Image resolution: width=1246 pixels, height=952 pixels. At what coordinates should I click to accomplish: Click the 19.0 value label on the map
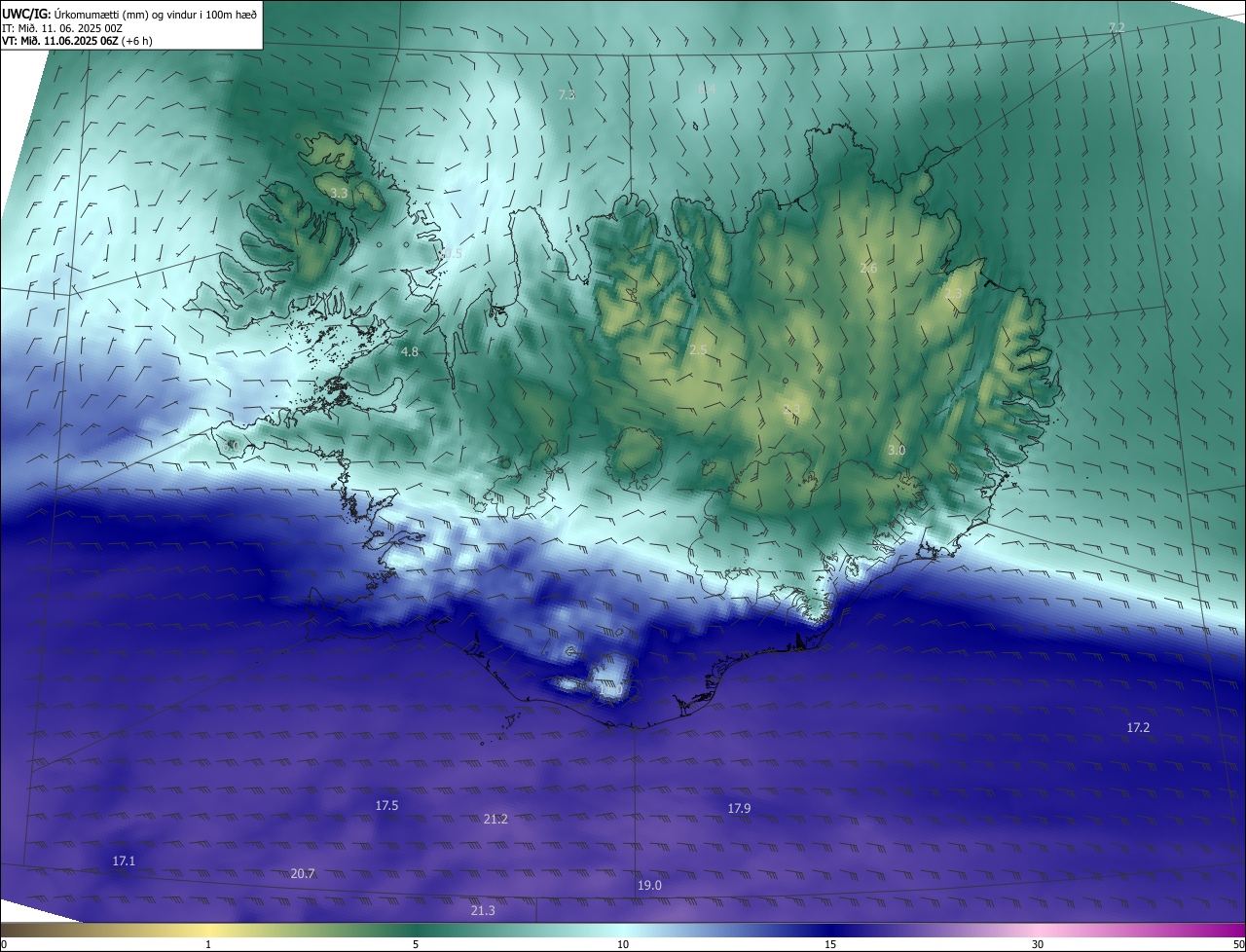(x=649, y=885)
